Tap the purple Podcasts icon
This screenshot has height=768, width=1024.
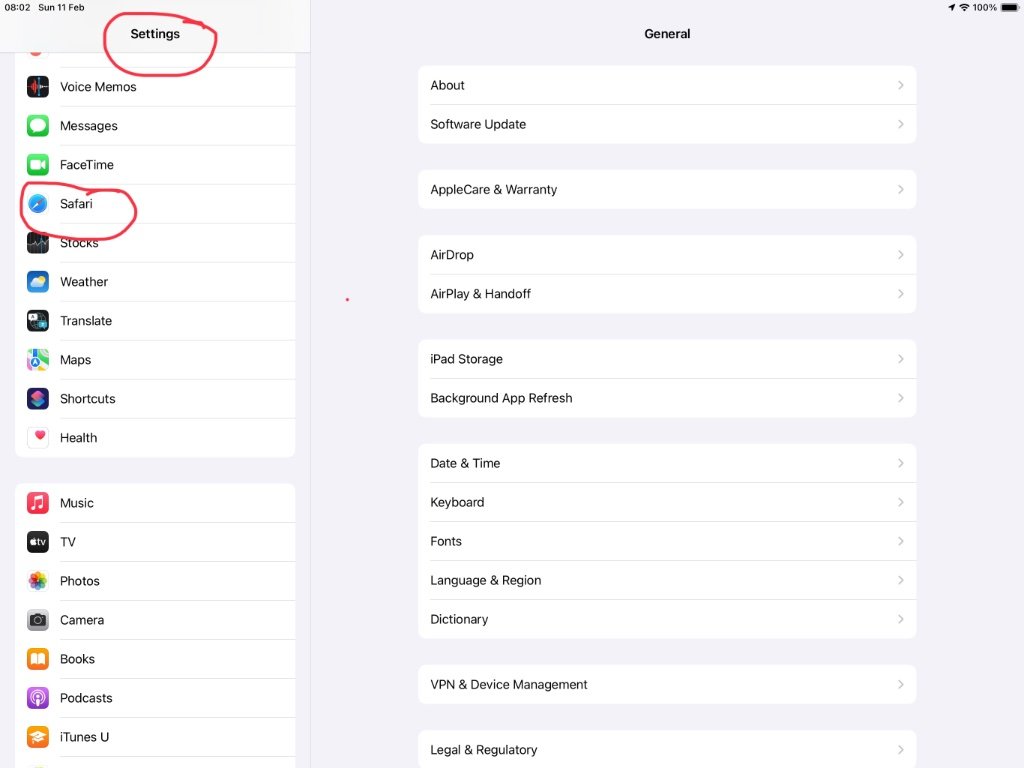tap(38, 698)
